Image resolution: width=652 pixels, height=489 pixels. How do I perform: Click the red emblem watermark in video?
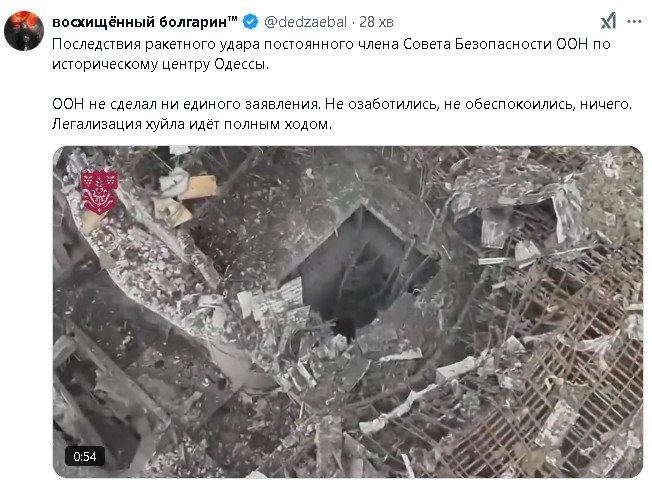coord(99,192)
